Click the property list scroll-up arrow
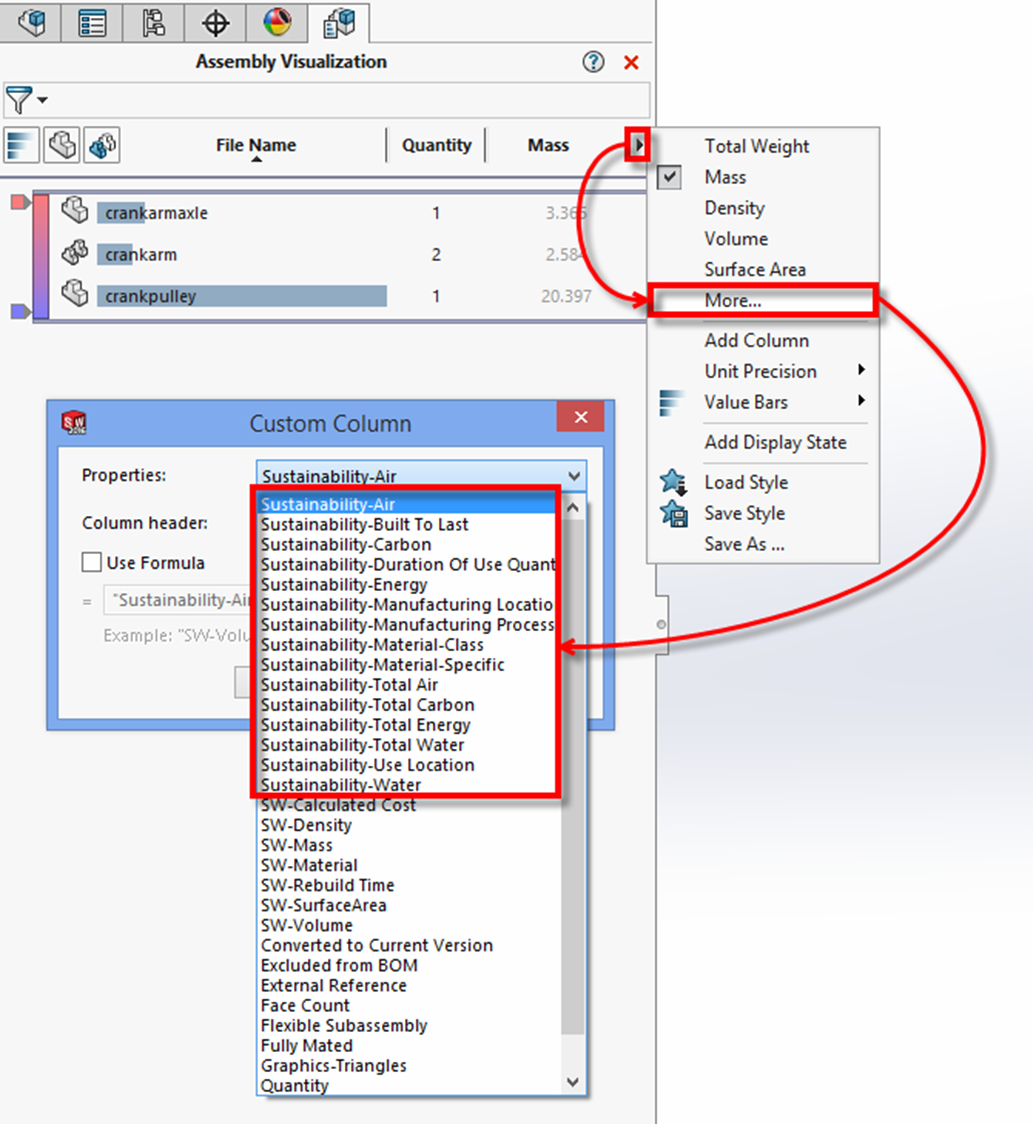This screenshot has height=1124, width=1033. click(x=572, y=508)
